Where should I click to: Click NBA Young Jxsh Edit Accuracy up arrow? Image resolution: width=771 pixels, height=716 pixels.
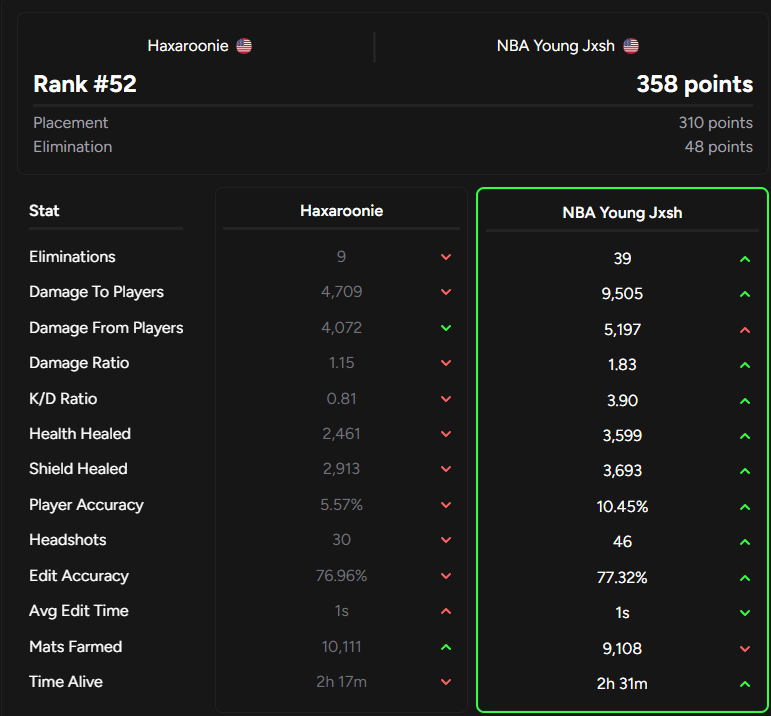coord(745,578)
